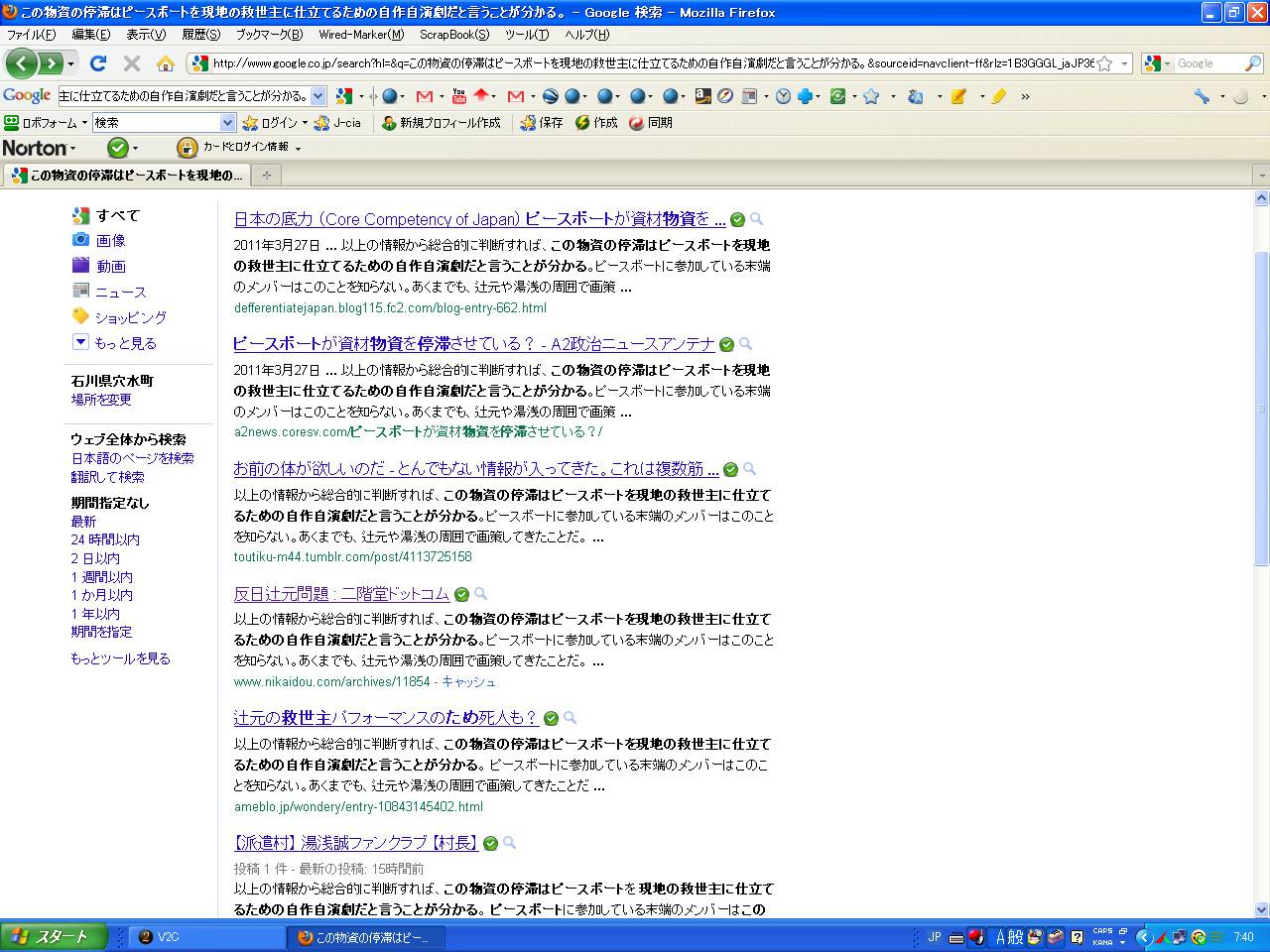Screen dimensions: 1270x952
Task: Reload the page with the blue refresh icon
Action: (x=98, y=63)
